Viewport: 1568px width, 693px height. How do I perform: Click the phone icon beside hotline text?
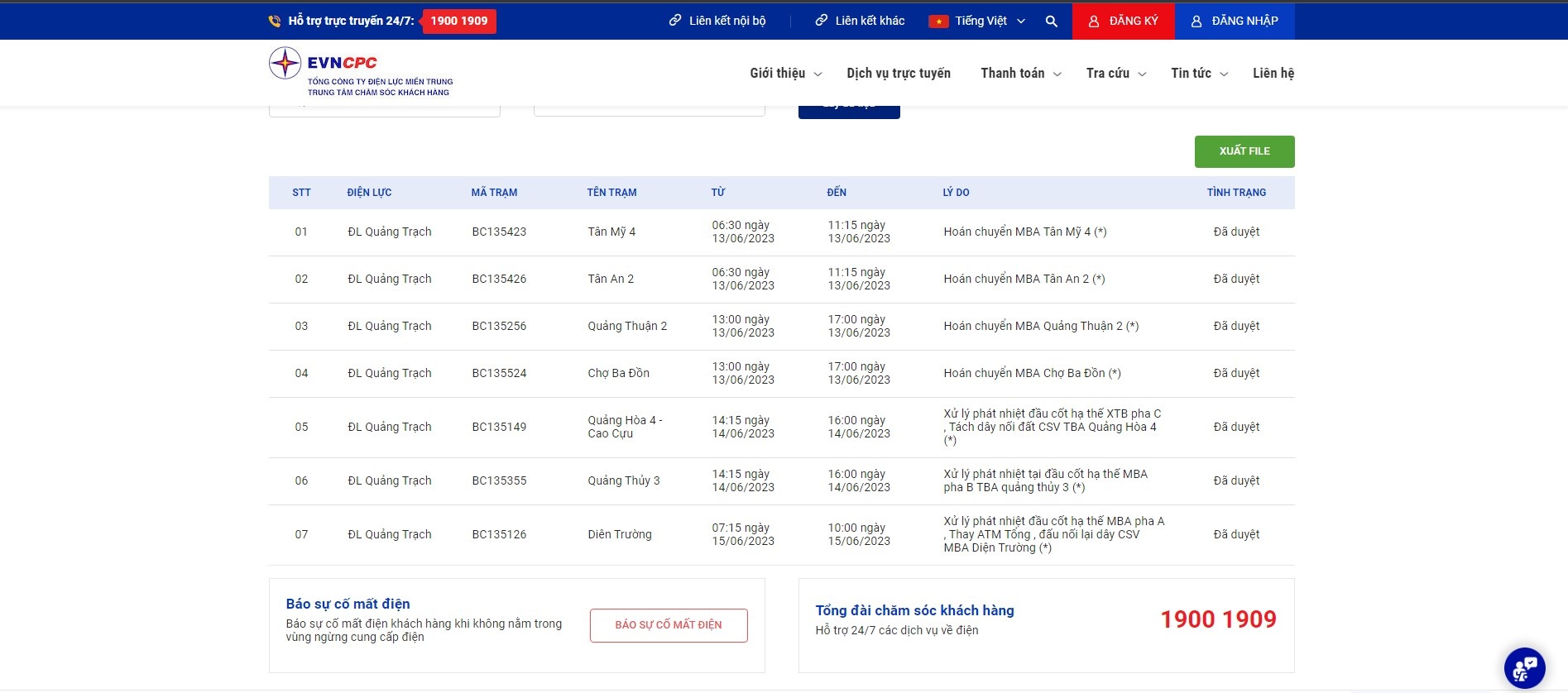[x=275, y=22]
